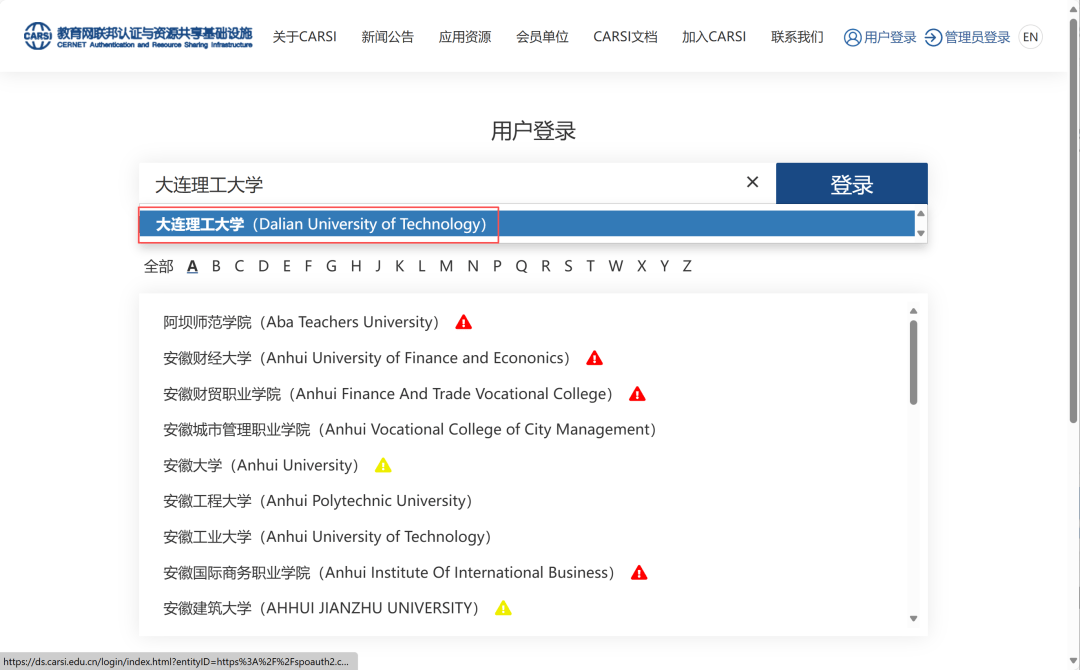Filter institutions by letter M
This screenshot has width=1080, height=670.
(x=446, y=266)
